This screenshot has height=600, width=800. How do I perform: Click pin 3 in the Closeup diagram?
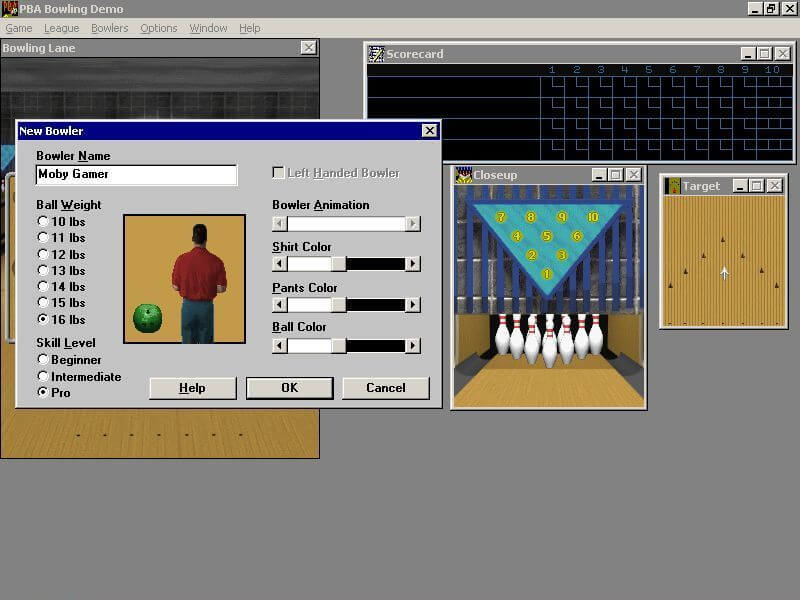point(562,255)
